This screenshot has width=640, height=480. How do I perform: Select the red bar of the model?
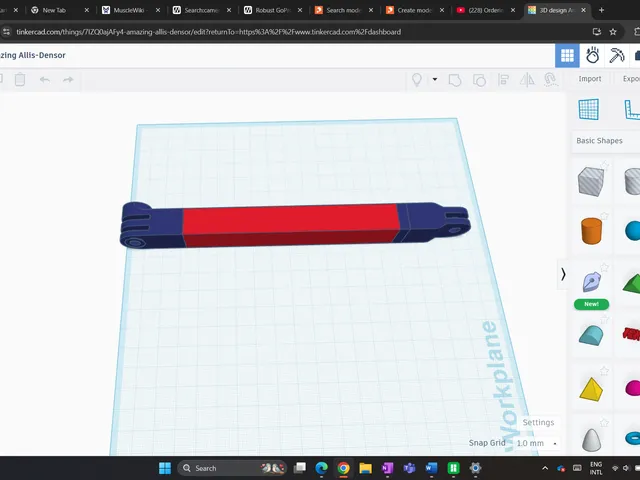(290, 225)
